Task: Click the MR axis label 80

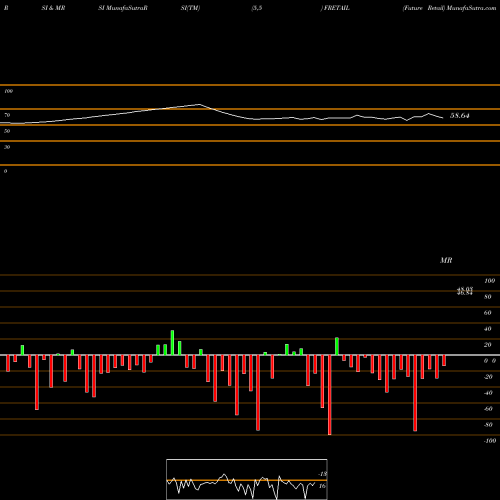Action: point(488,297)
